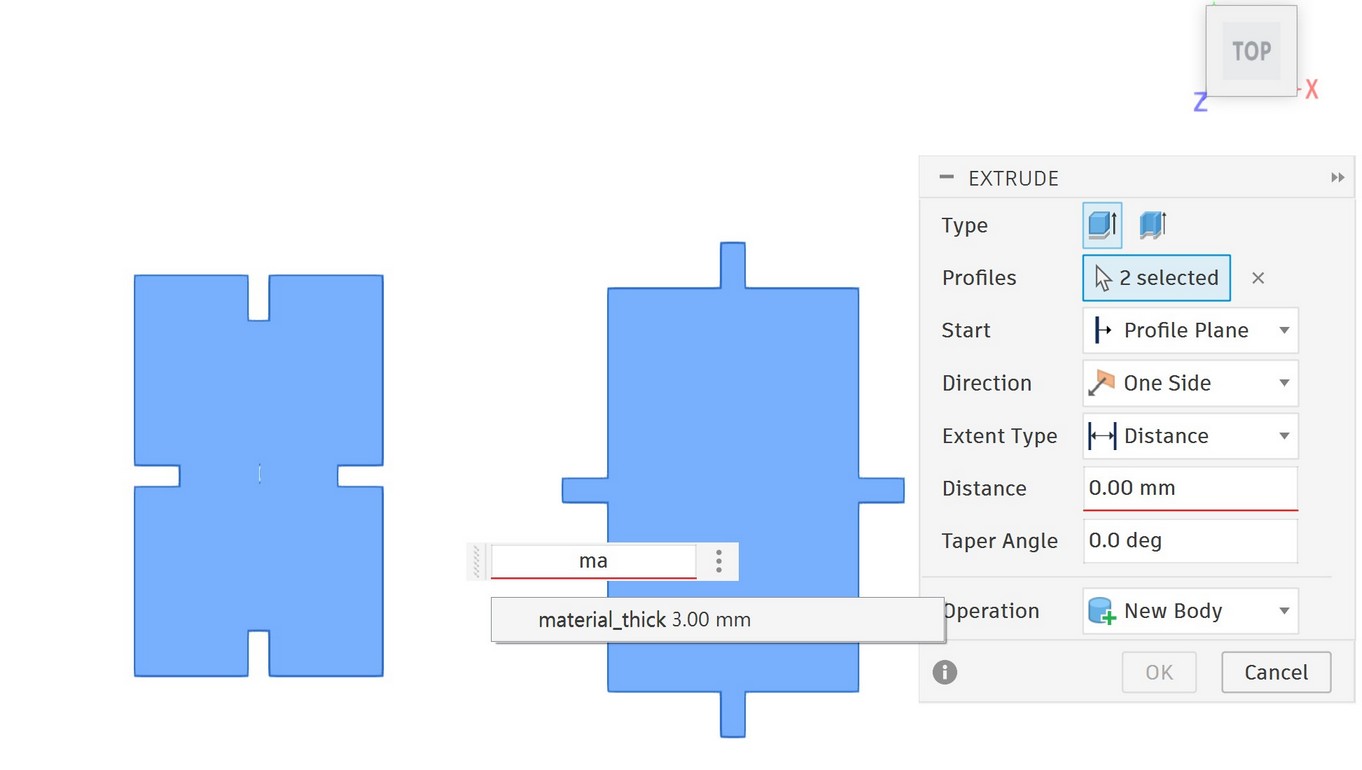Viewport: 1362px width, 770px height.
Task: Clear the profile selection with X
Action: click(x=1258, y=278)
